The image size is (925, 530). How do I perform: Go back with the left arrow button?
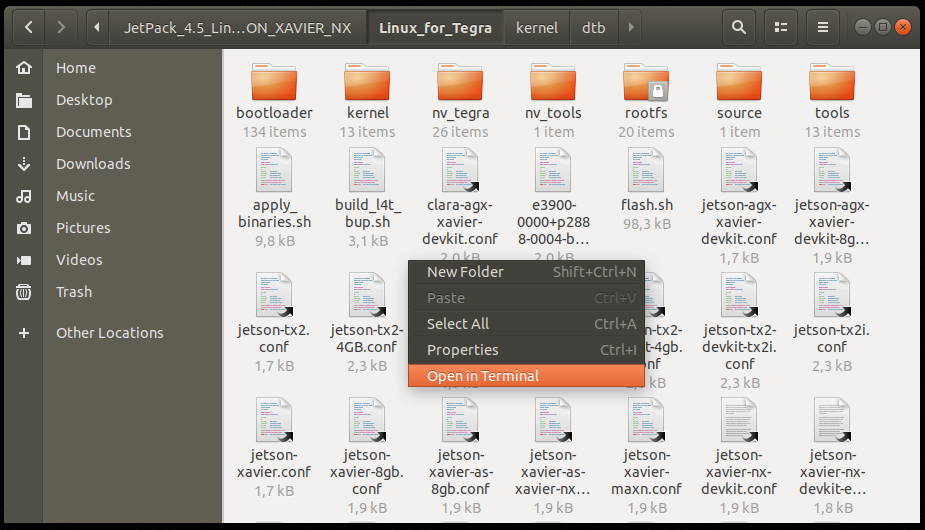click(x=28, y=27)
